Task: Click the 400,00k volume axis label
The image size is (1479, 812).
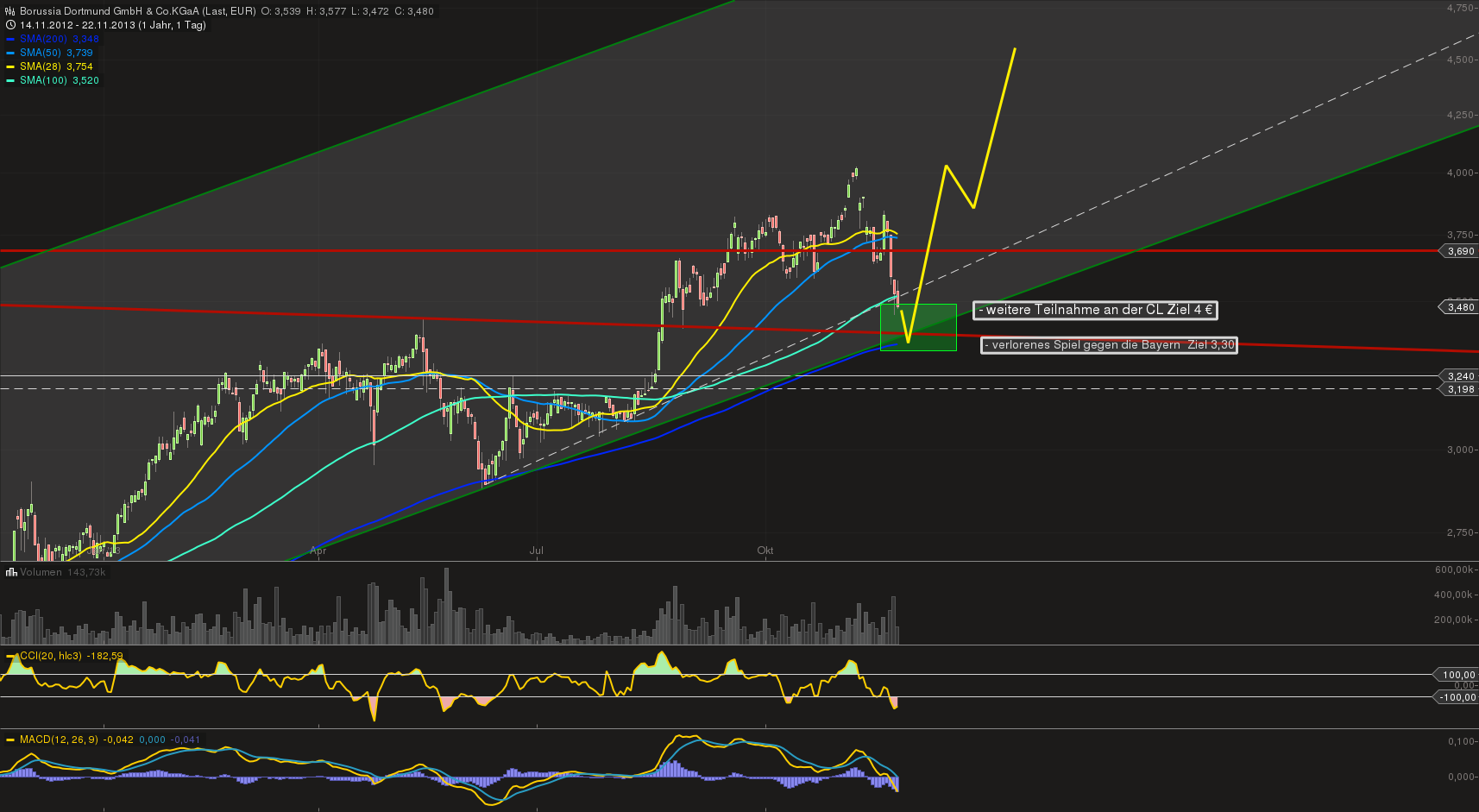Action: tap(1455, 595)
